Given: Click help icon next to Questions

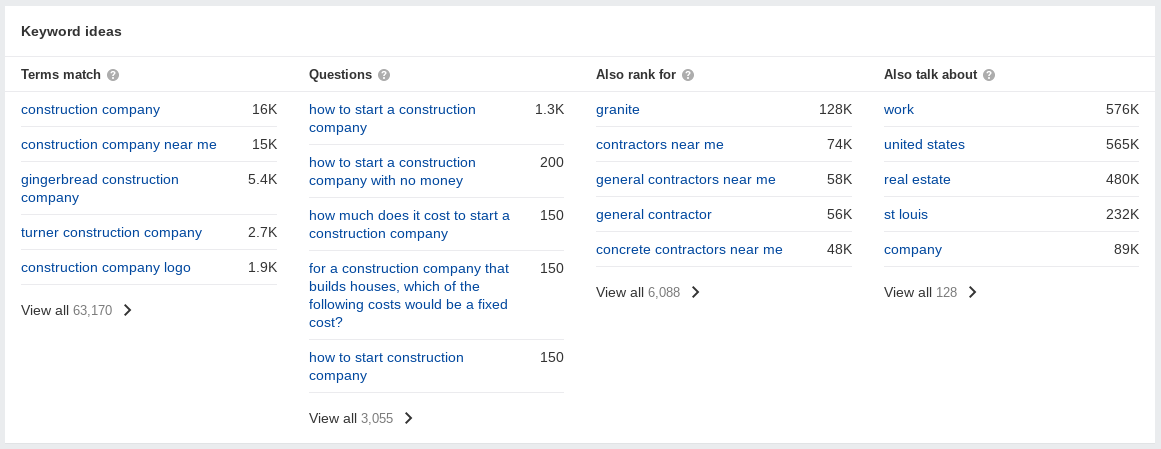Looking at the screenshot, I should [384, 75].
